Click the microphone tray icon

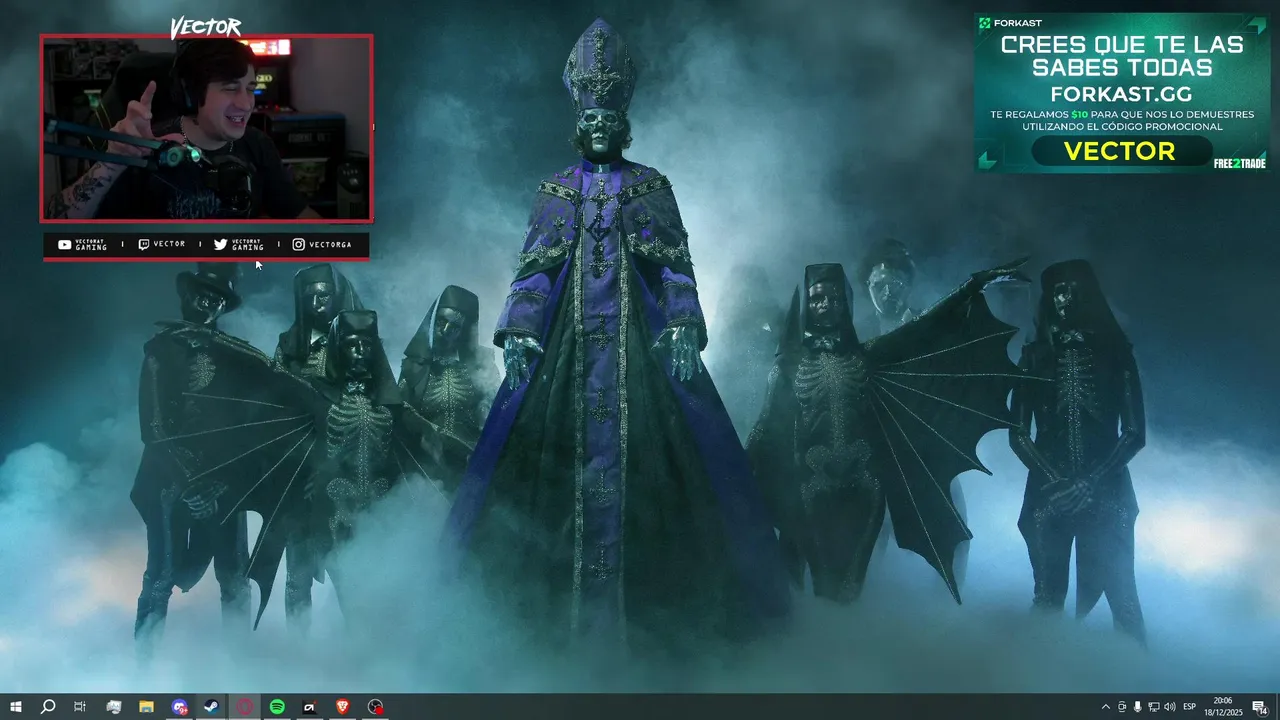click(x=1138, y=707)
